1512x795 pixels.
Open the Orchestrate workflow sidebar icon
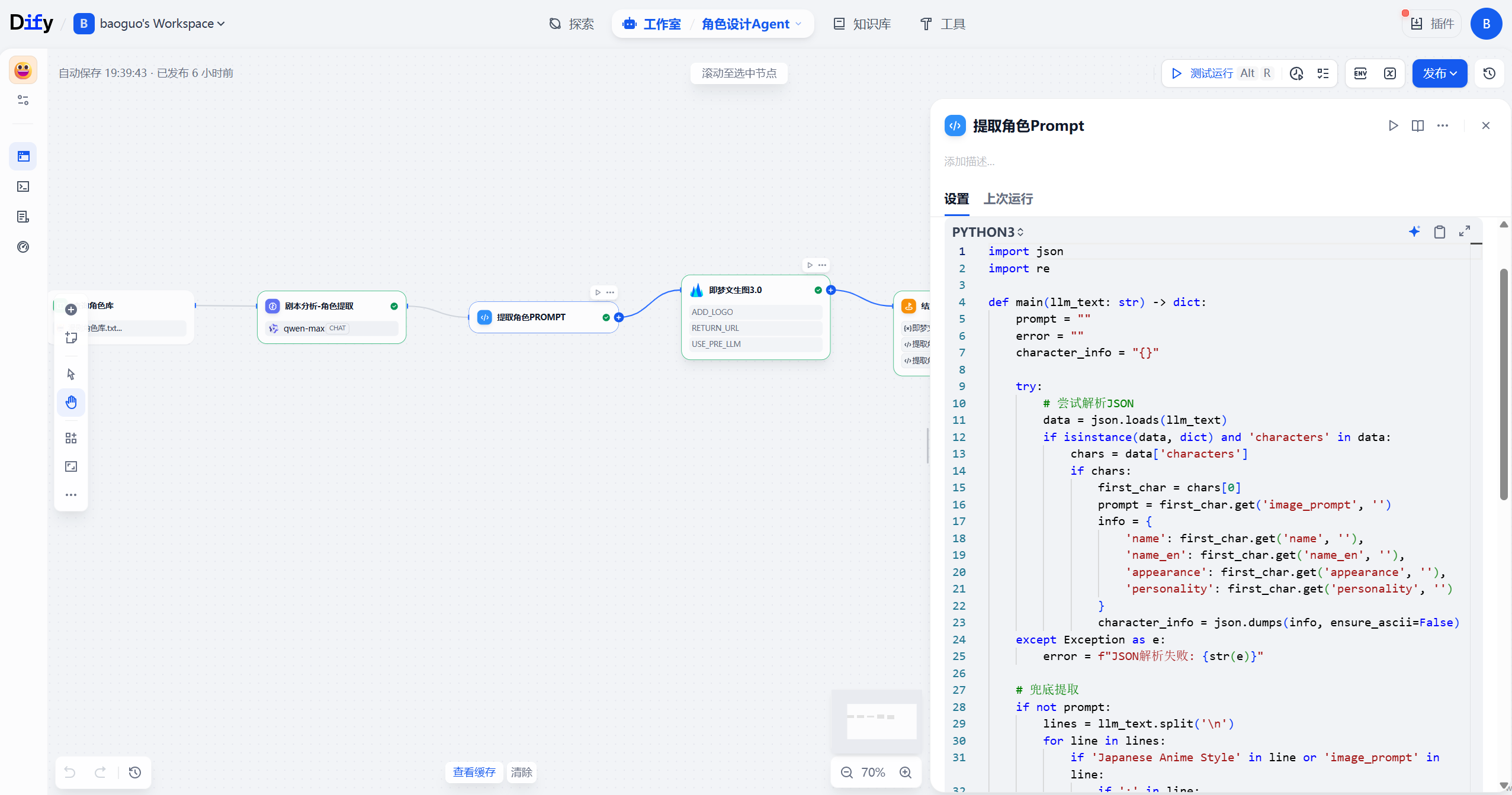(x=23, y=156)
